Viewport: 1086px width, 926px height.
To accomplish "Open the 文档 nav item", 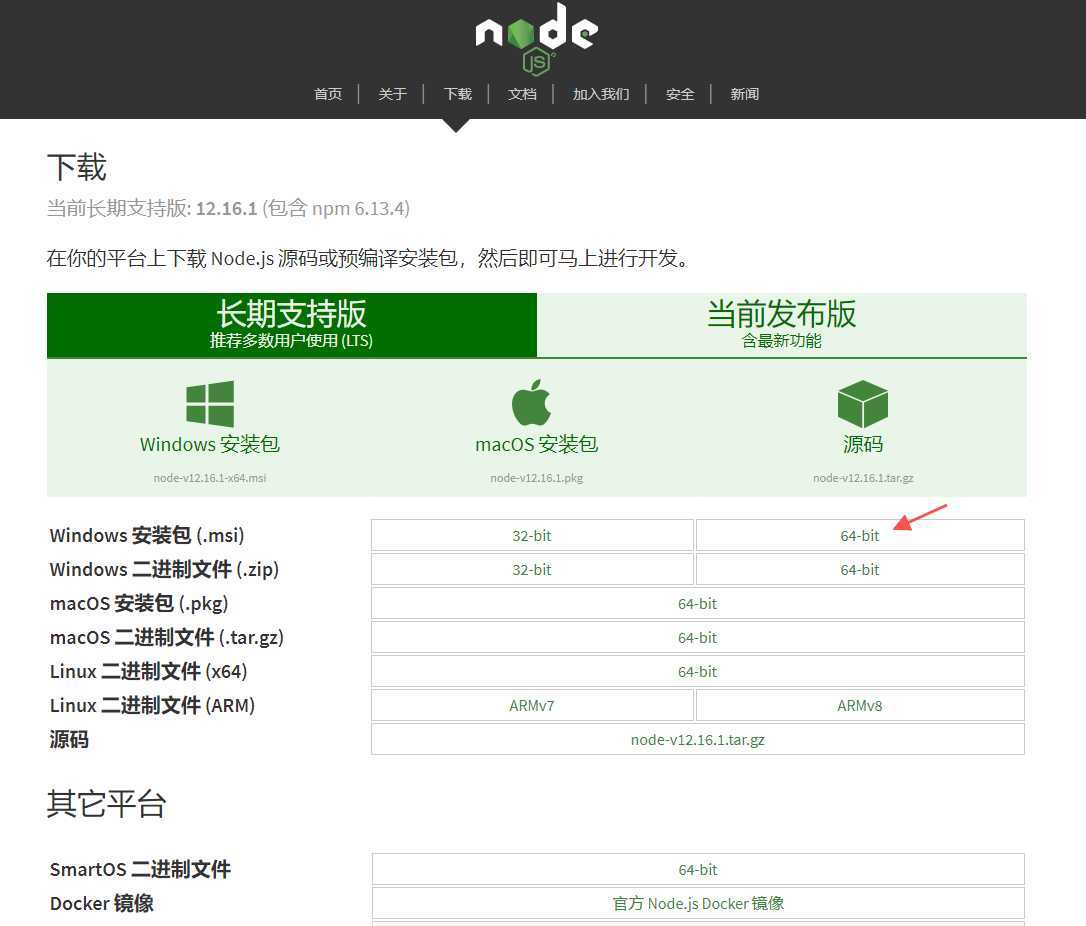I will [x=522, y=94].
